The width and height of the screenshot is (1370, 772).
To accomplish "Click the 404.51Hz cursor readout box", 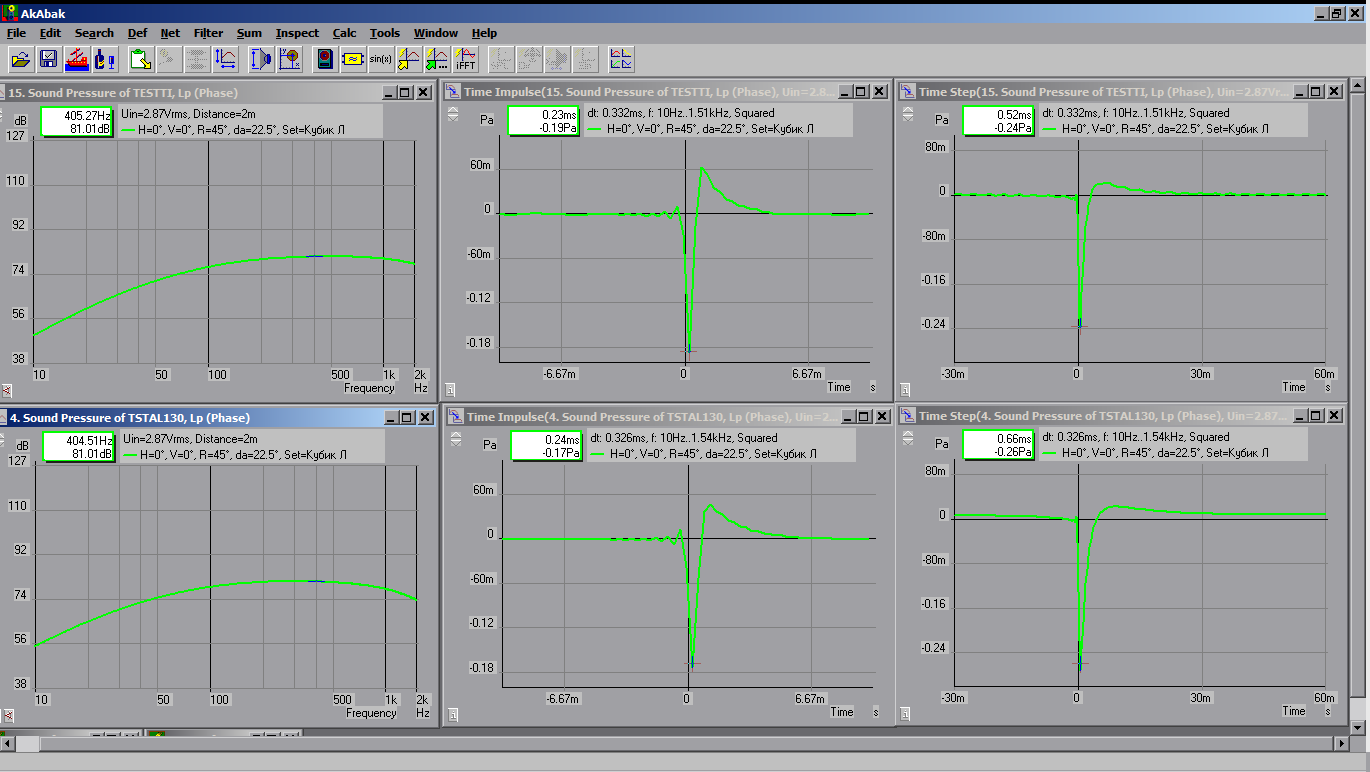I will coord(77,447).
